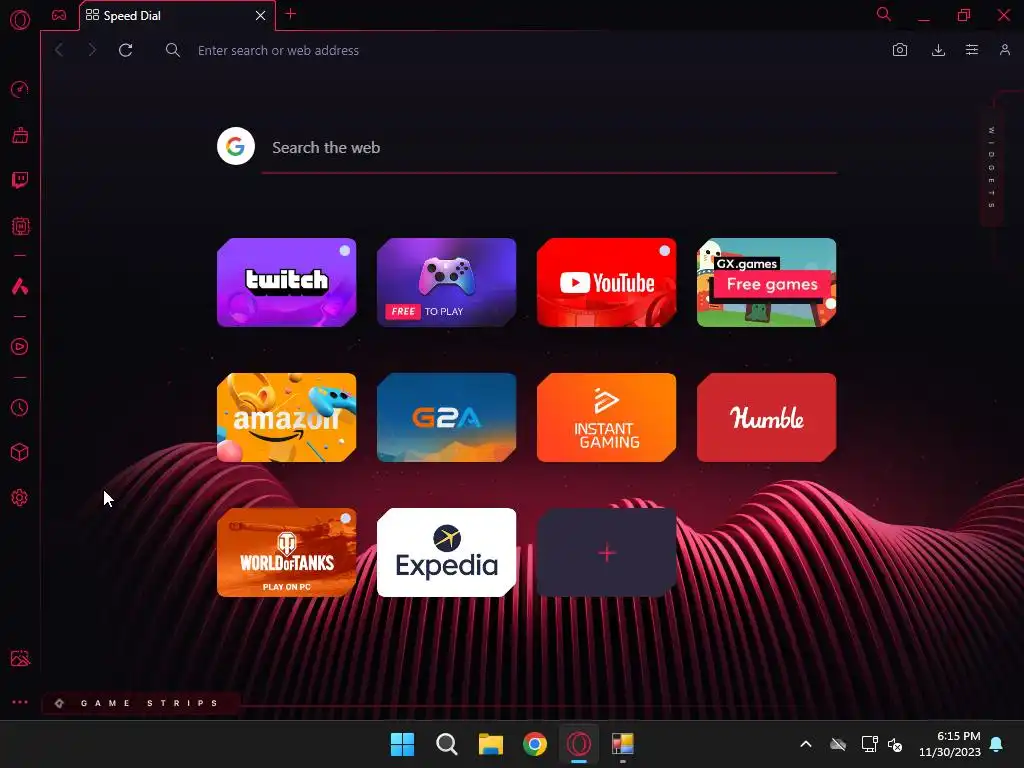Image resolution: width=1024 pixels, height=768 pixels.
Task: Show hidden tray icons chevron
Action: click(806, 744)
